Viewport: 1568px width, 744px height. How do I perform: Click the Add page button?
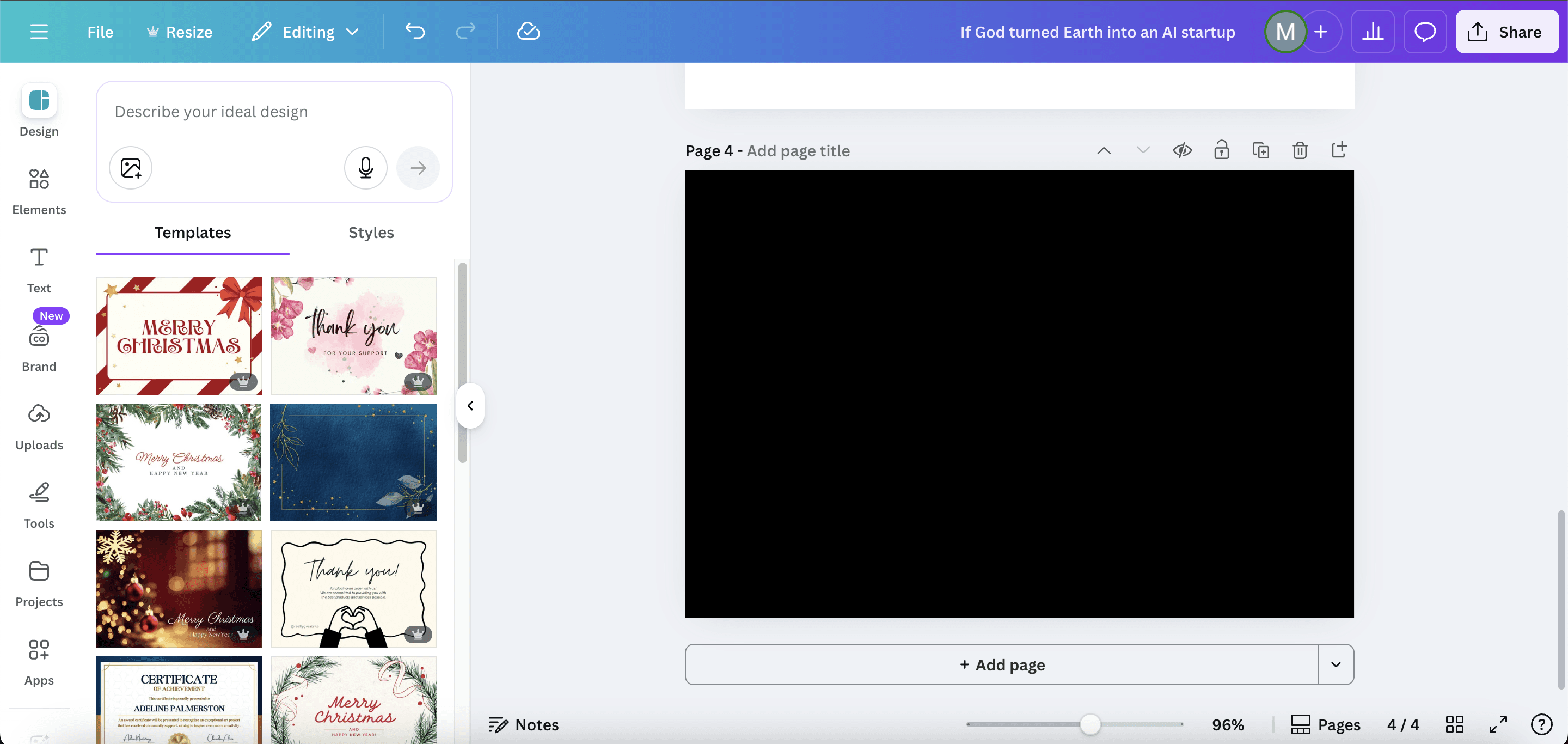pos(1001,664)
